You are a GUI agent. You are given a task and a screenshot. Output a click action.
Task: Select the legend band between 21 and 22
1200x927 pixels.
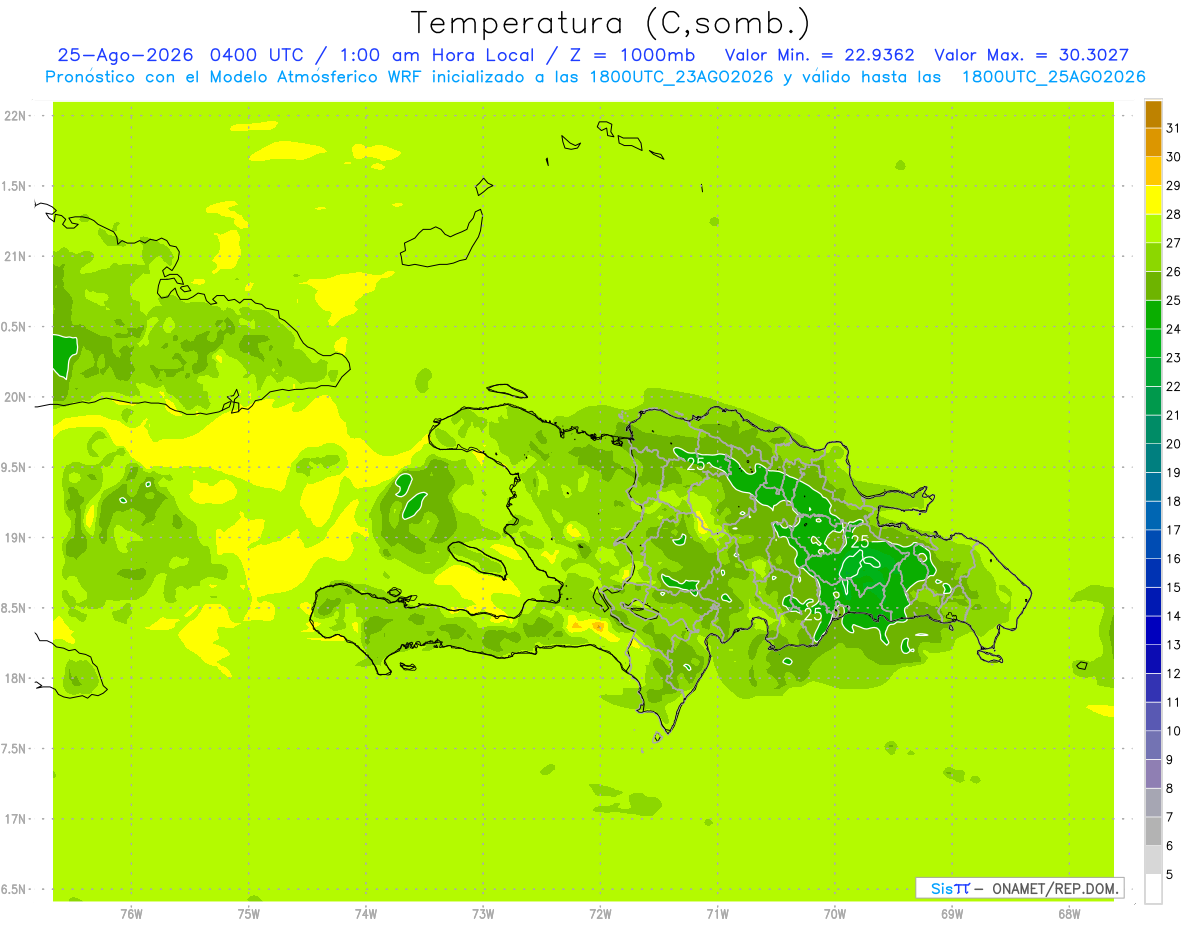tap(1153, 401)
